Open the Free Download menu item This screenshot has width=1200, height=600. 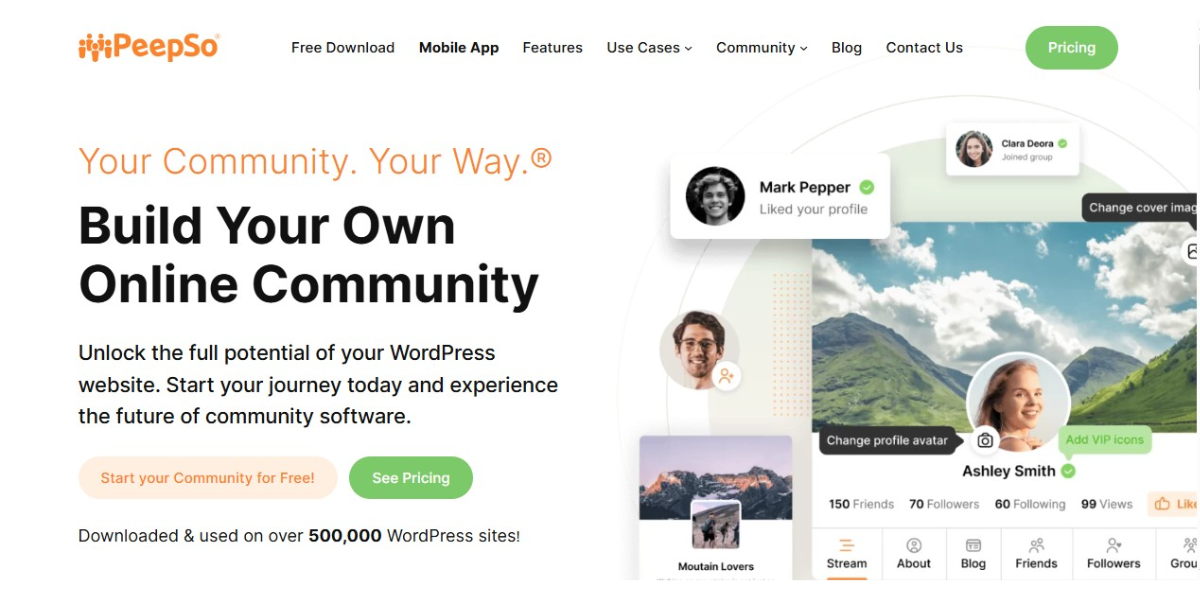[343, 47]
